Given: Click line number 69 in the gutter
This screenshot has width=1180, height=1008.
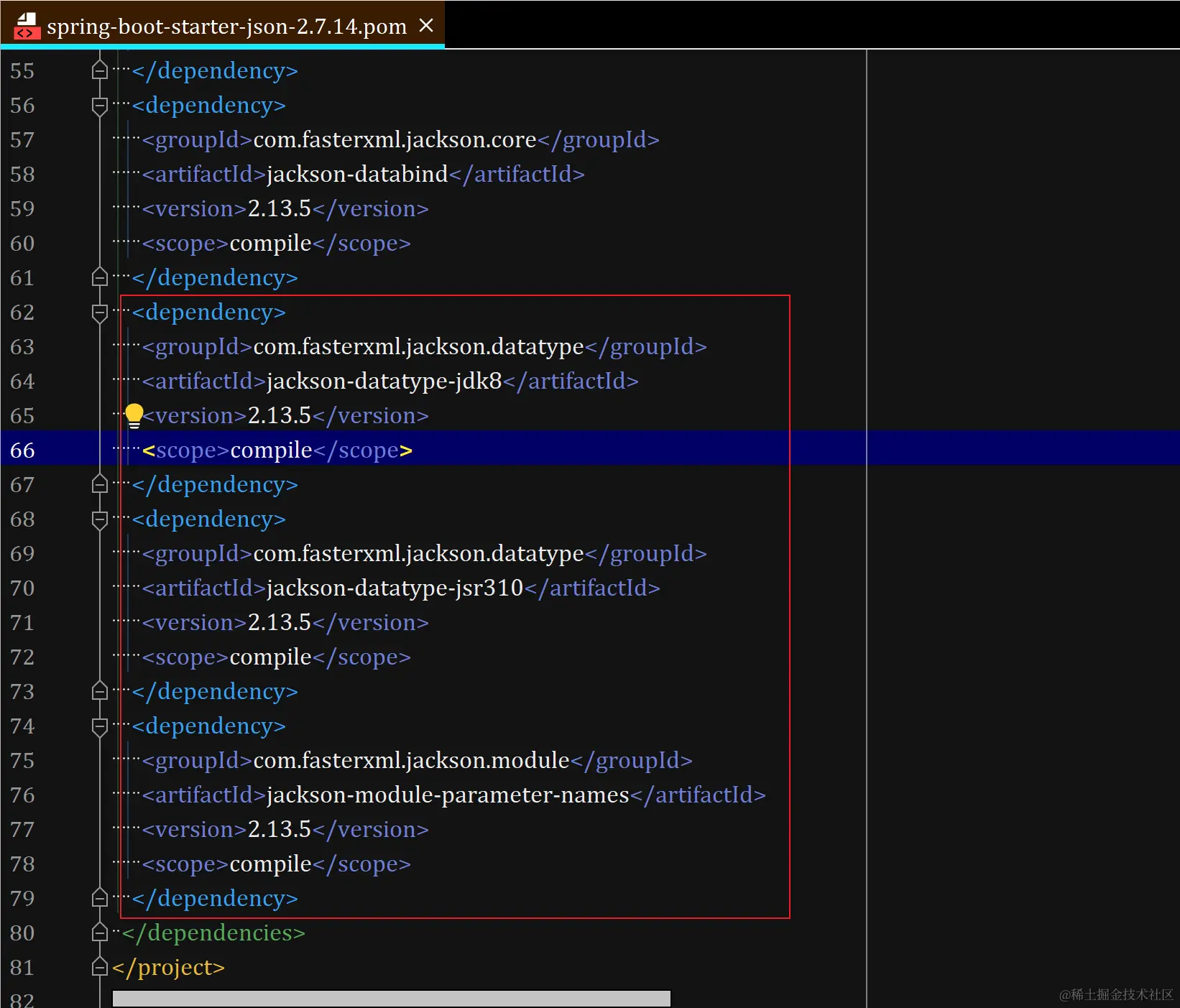Looking at the screenshot, I should [x=22, y=553].
